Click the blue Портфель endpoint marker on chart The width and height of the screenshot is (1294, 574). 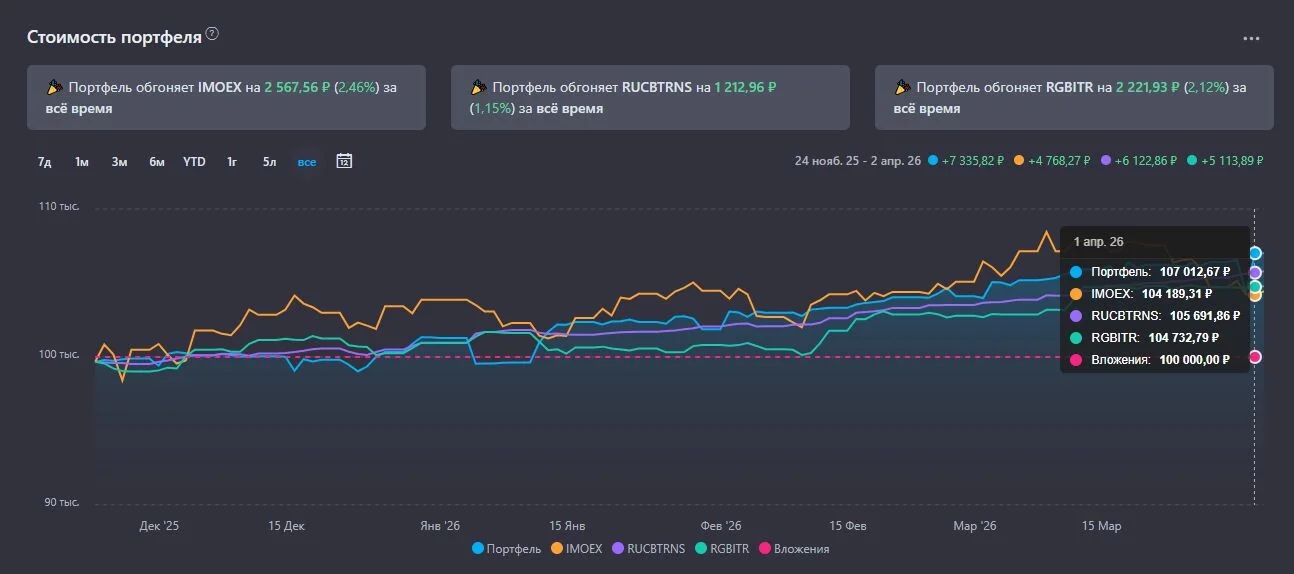(1255, 254)
